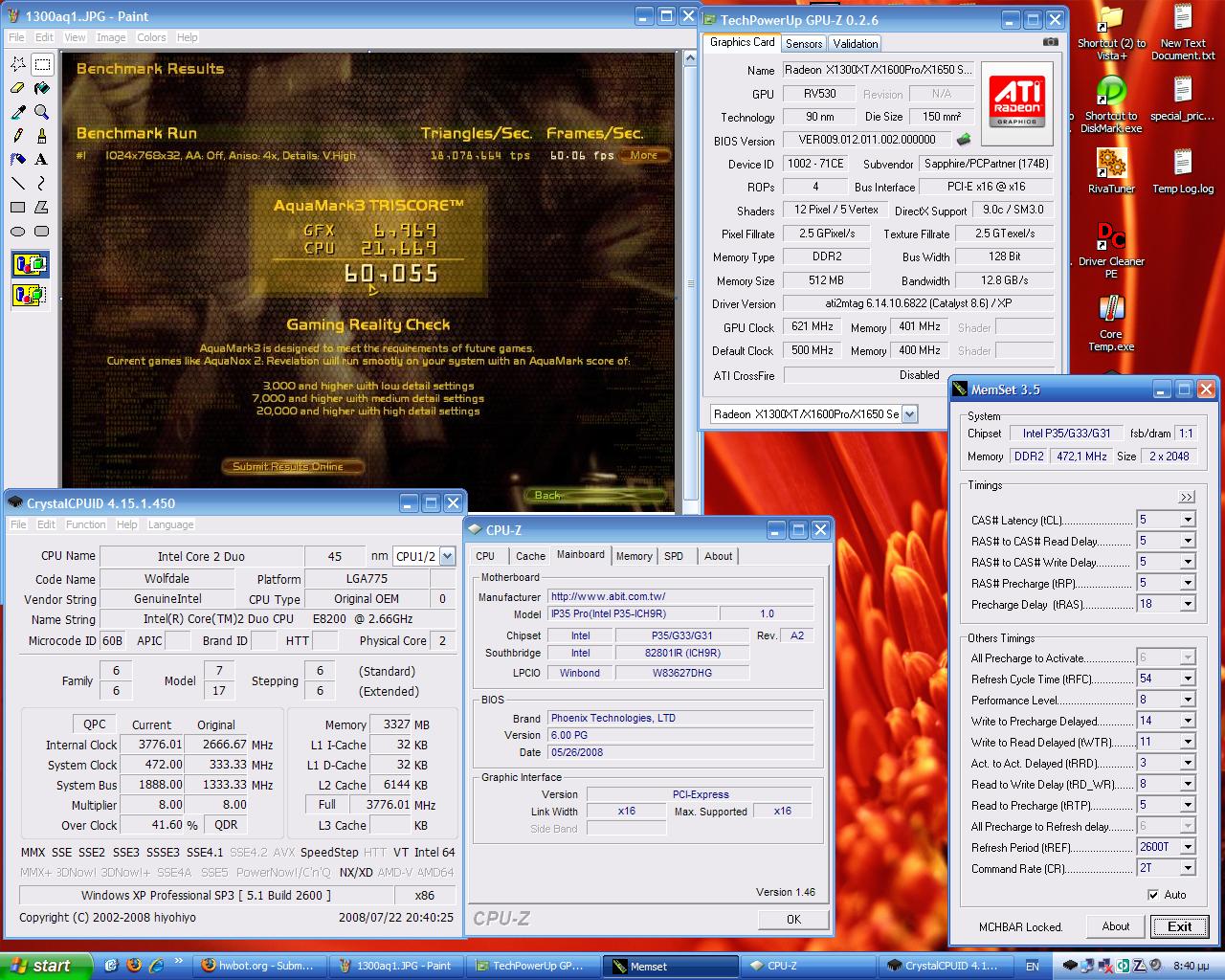The height and width of the screenshot is (980, 1225).
Task: Choose the Eraser tool in Paint
Action: click(18, 88)
